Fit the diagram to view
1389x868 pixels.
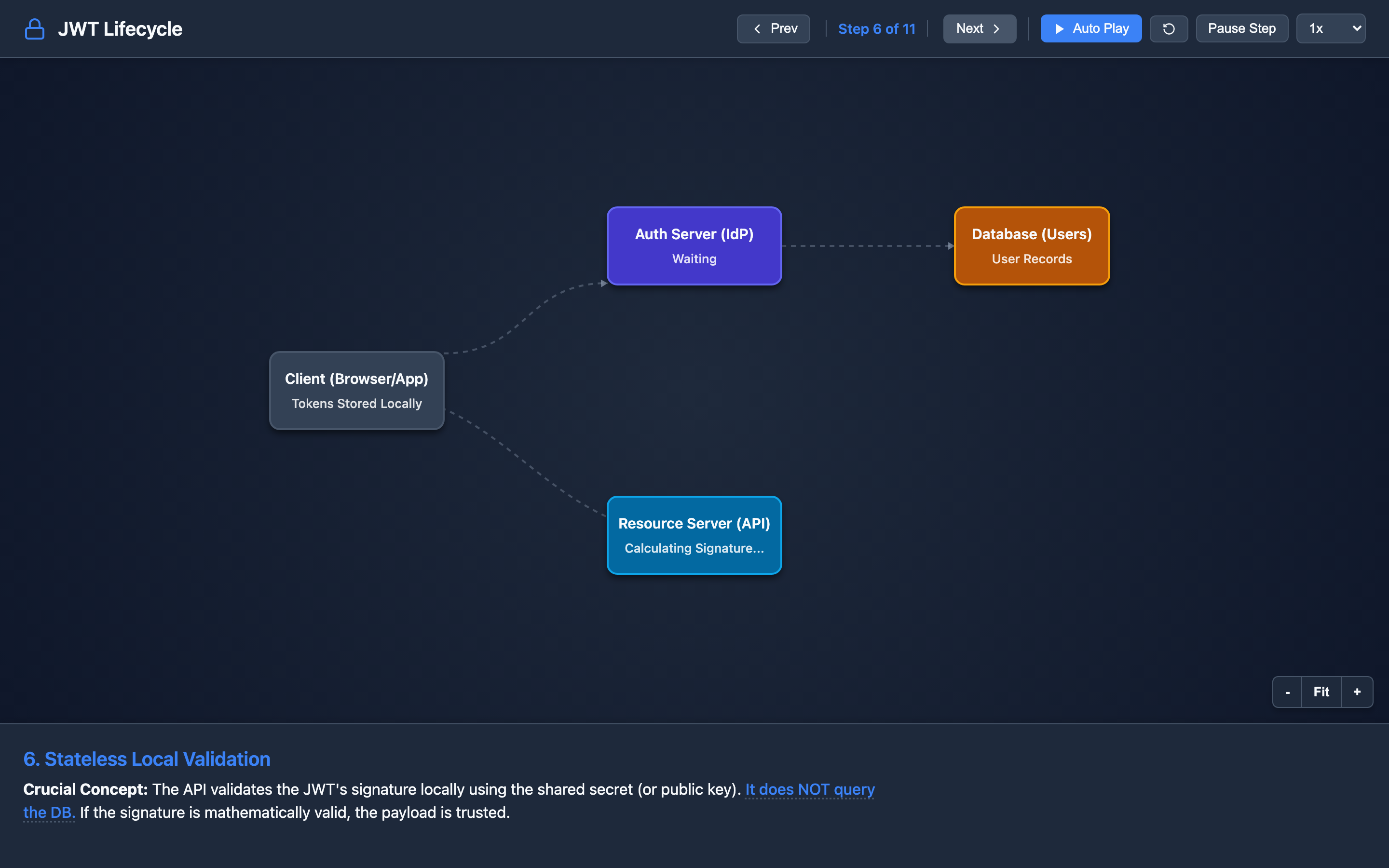point(1321,692)
